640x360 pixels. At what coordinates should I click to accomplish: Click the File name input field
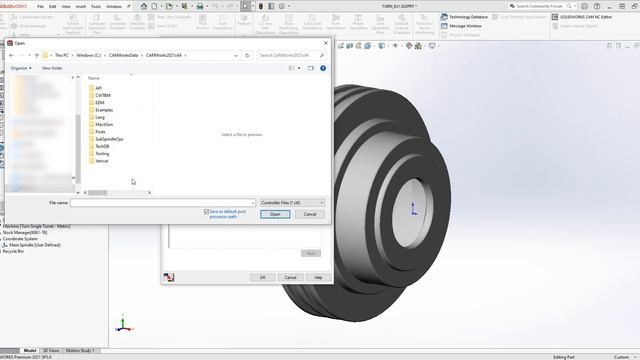click(162, 203)
